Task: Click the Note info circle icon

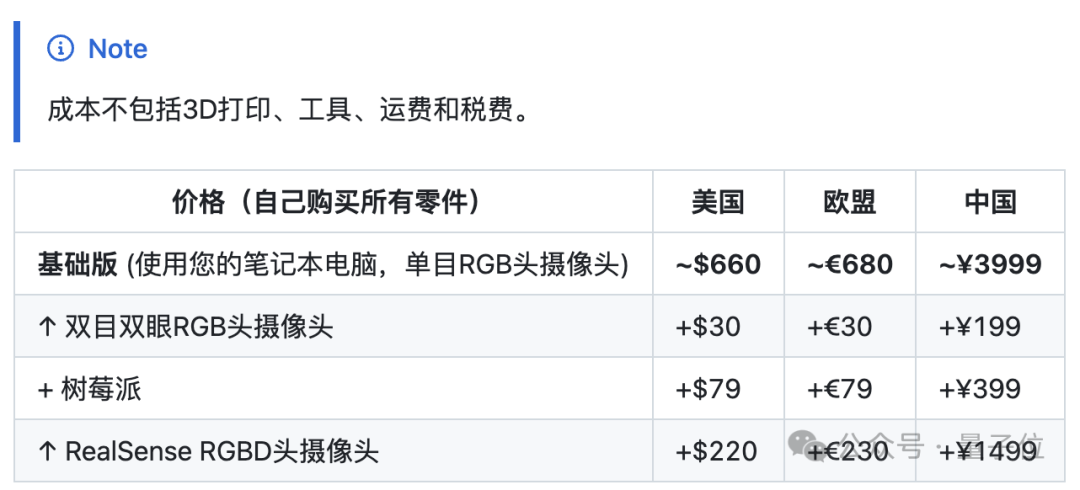Action: (x=61, y=48)
